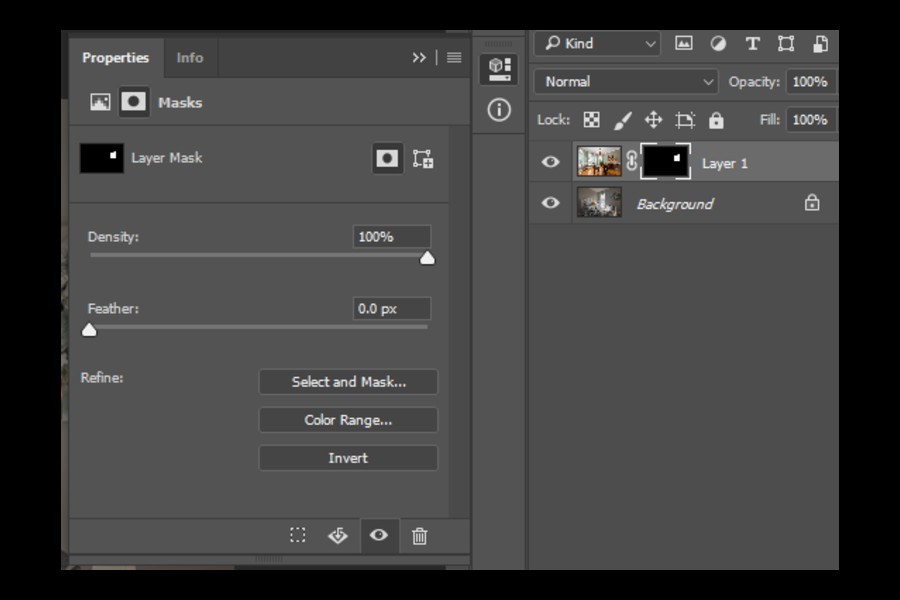Apply the layer mask

click(x=337, y=536)
